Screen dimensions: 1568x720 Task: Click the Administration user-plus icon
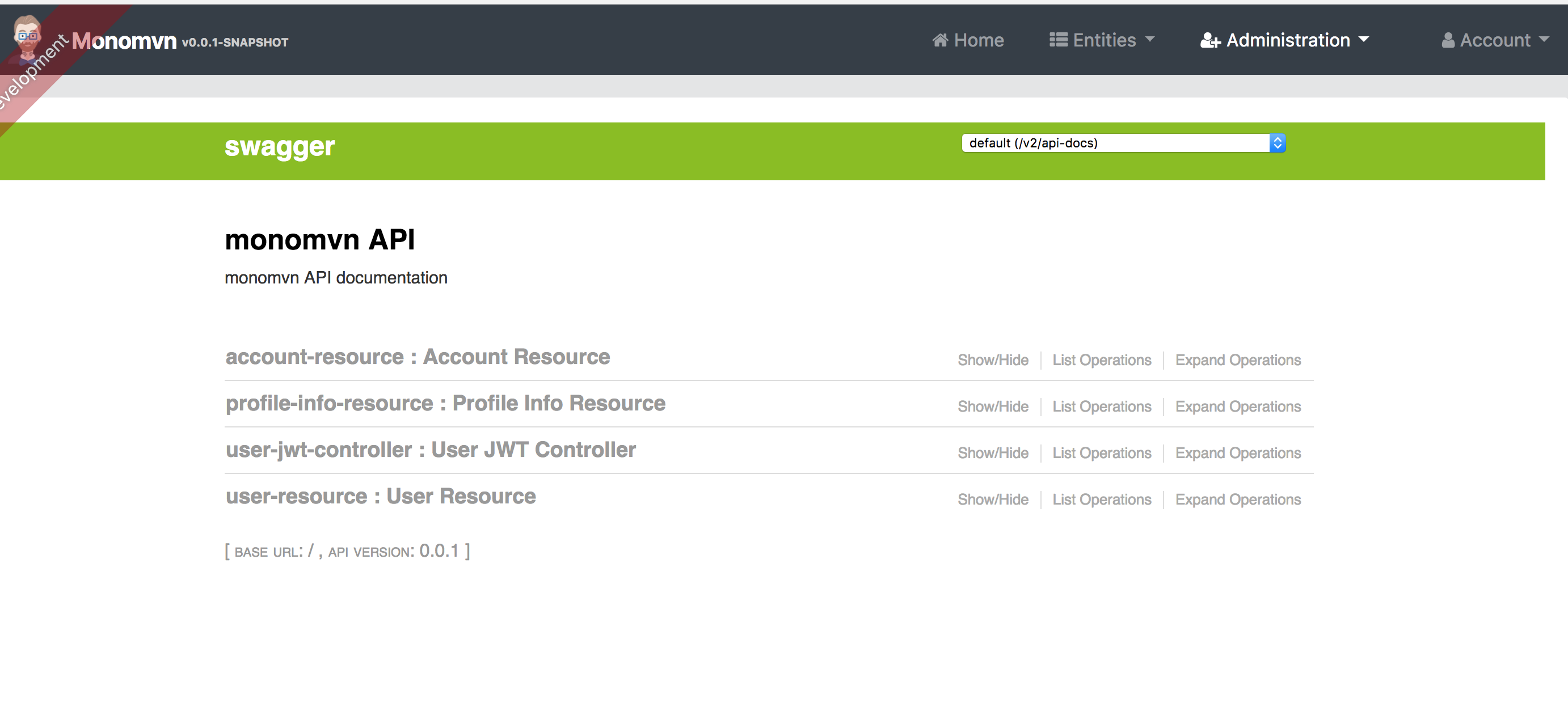(x=1211, y=40)
